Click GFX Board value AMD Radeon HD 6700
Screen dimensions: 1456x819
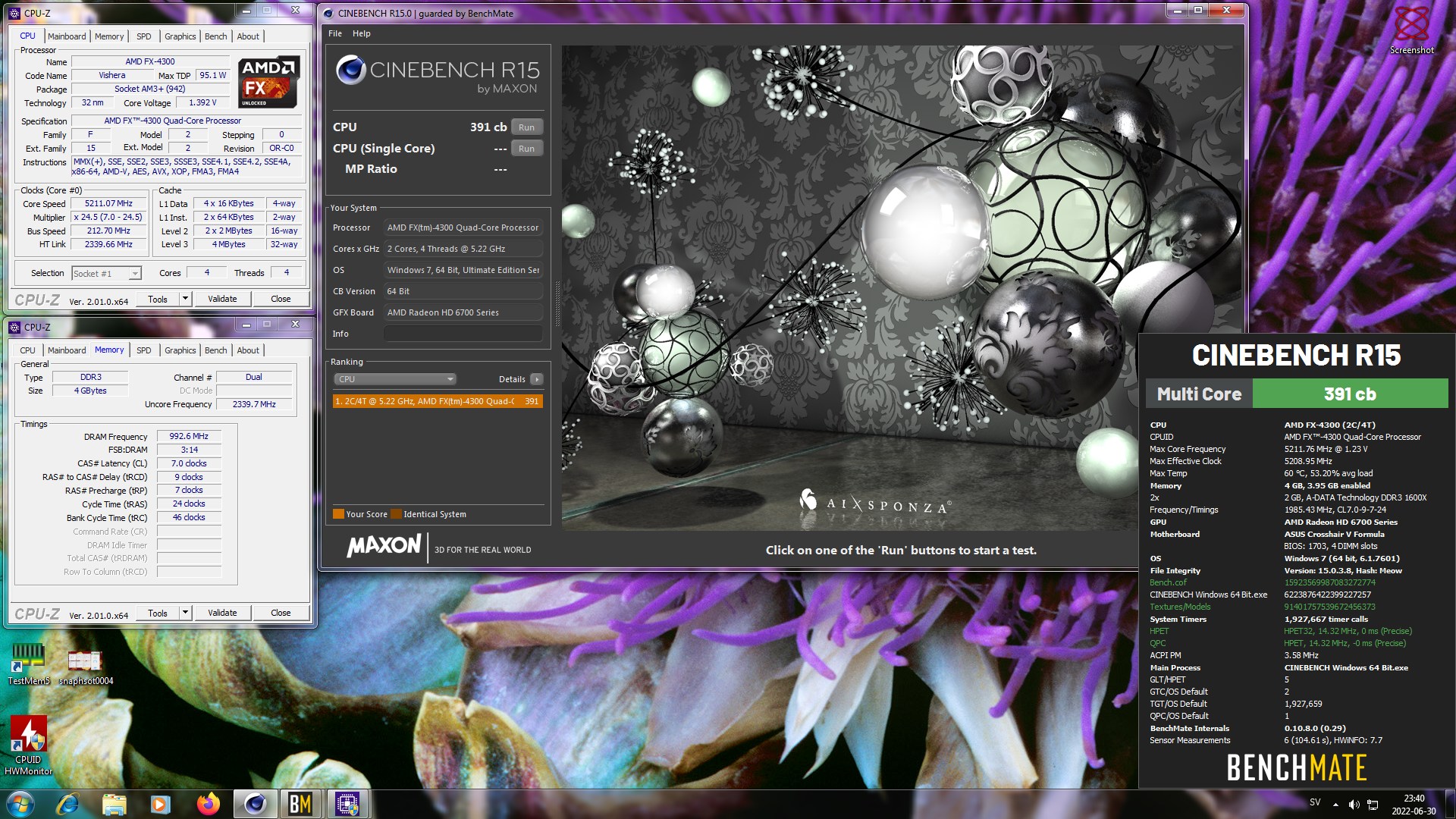tap(463, 312)
